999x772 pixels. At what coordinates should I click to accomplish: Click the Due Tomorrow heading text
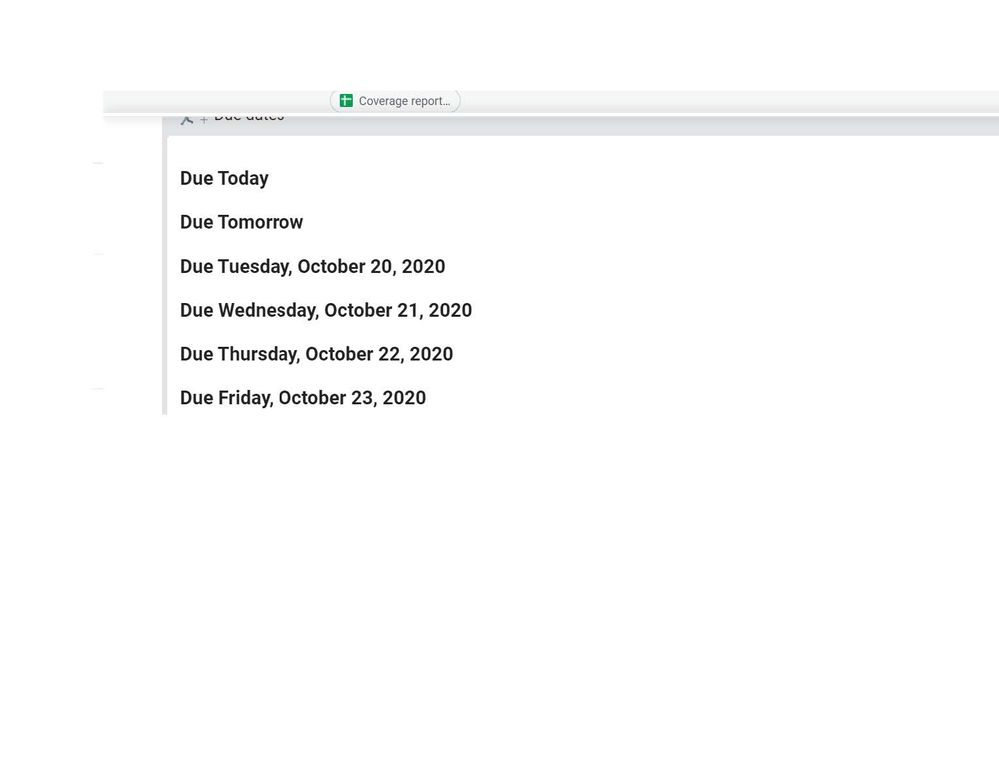click(x=241, y=222)
